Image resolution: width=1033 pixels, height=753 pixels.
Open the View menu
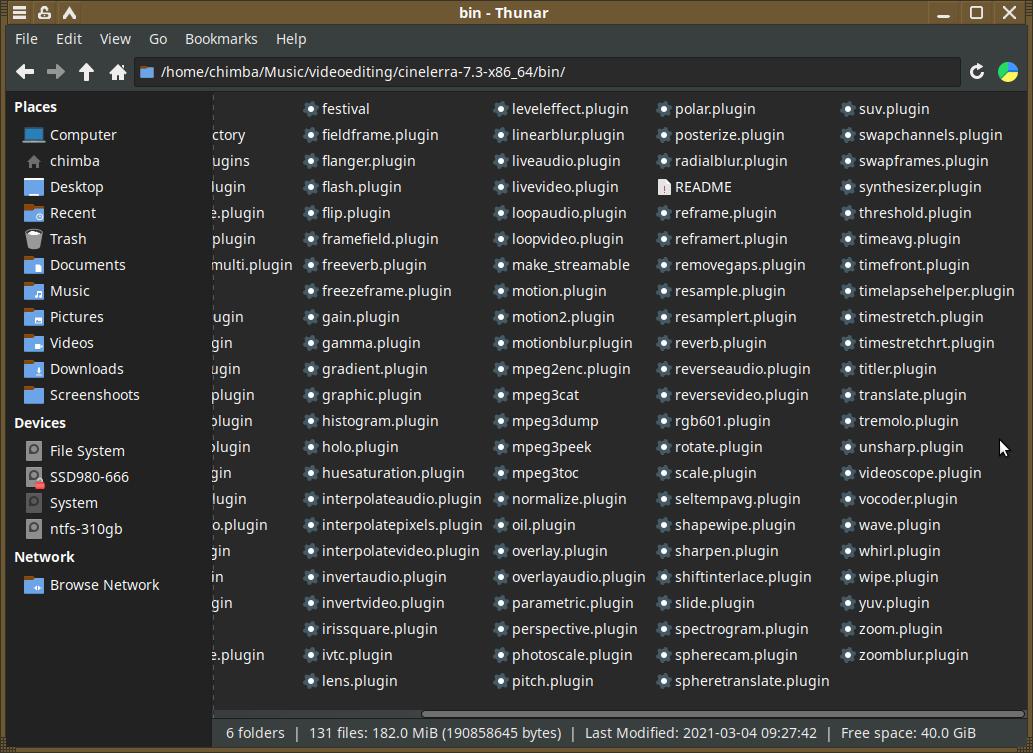(x=115, y=39)
